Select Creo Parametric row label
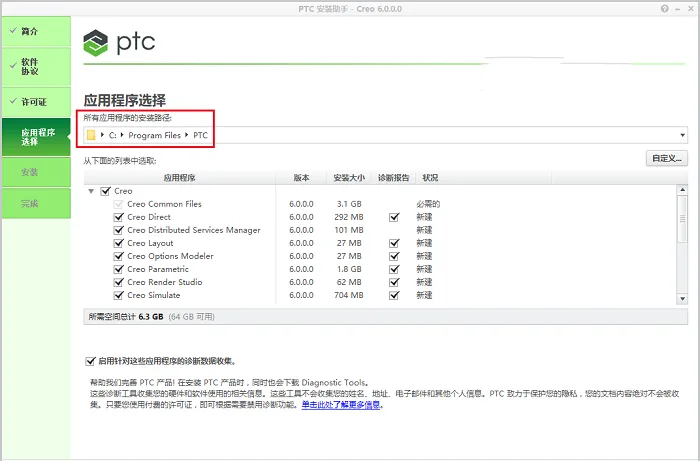 (x=158, y=269)
